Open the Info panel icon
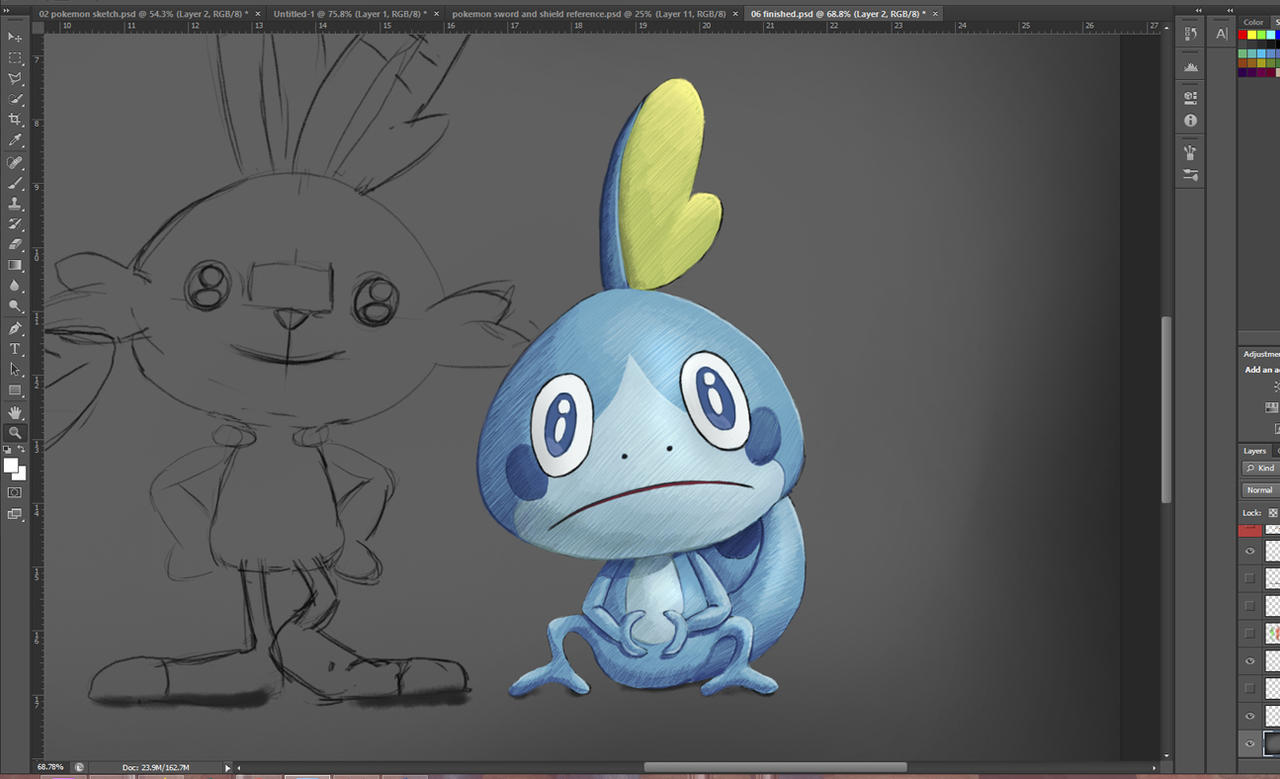This screenshot has width=1280, height=779. point(1190,120)
